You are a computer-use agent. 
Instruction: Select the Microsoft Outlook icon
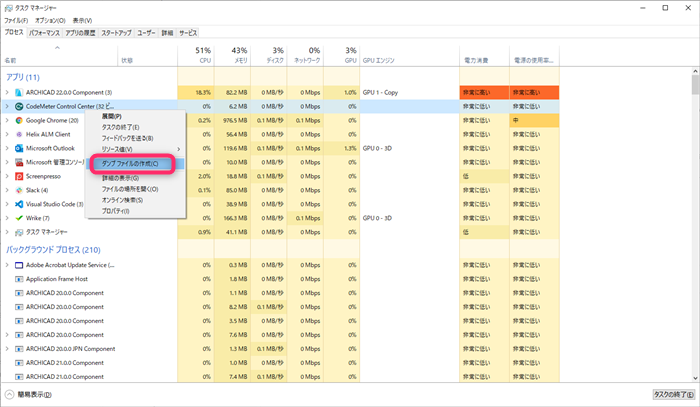pyautogui.click(x=19, y=148)
